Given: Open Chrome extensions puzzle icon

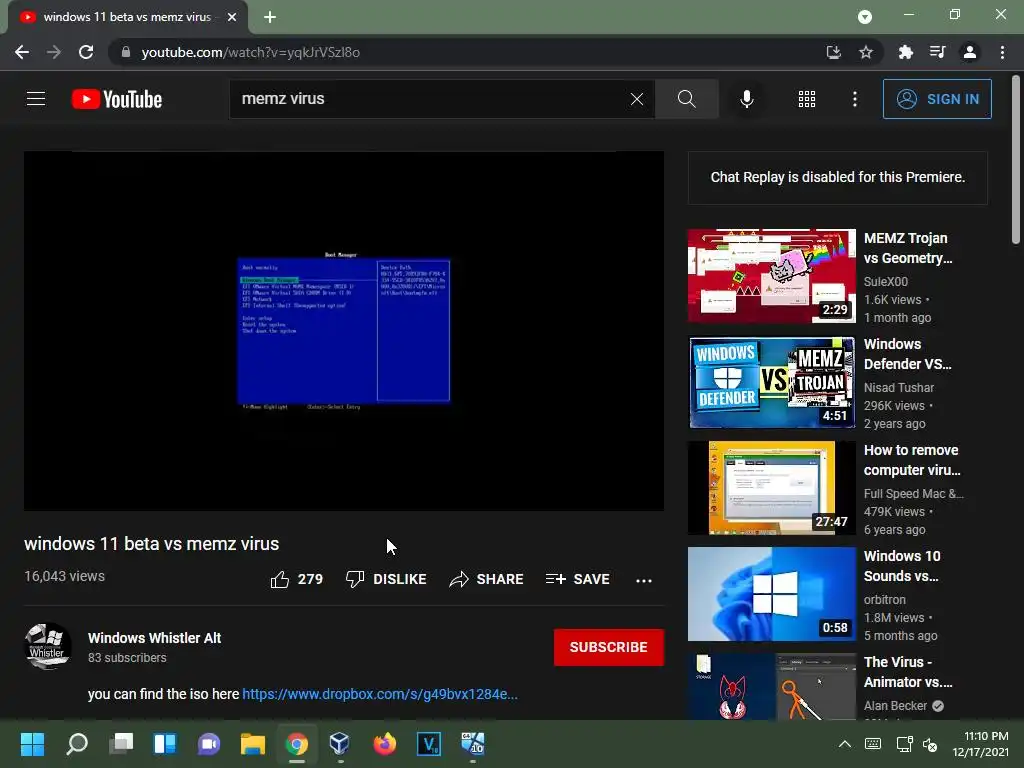Looking at the screenshot, I should pos(905,52).
